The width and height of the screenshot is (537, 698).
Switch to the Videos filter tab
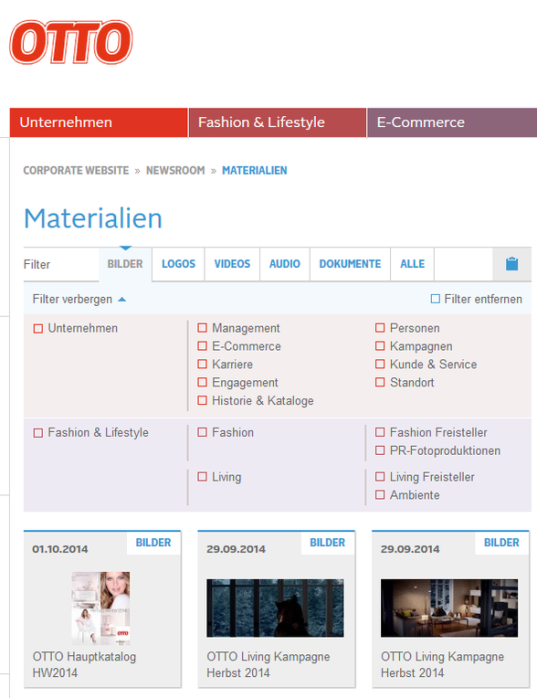pos(232,264)
